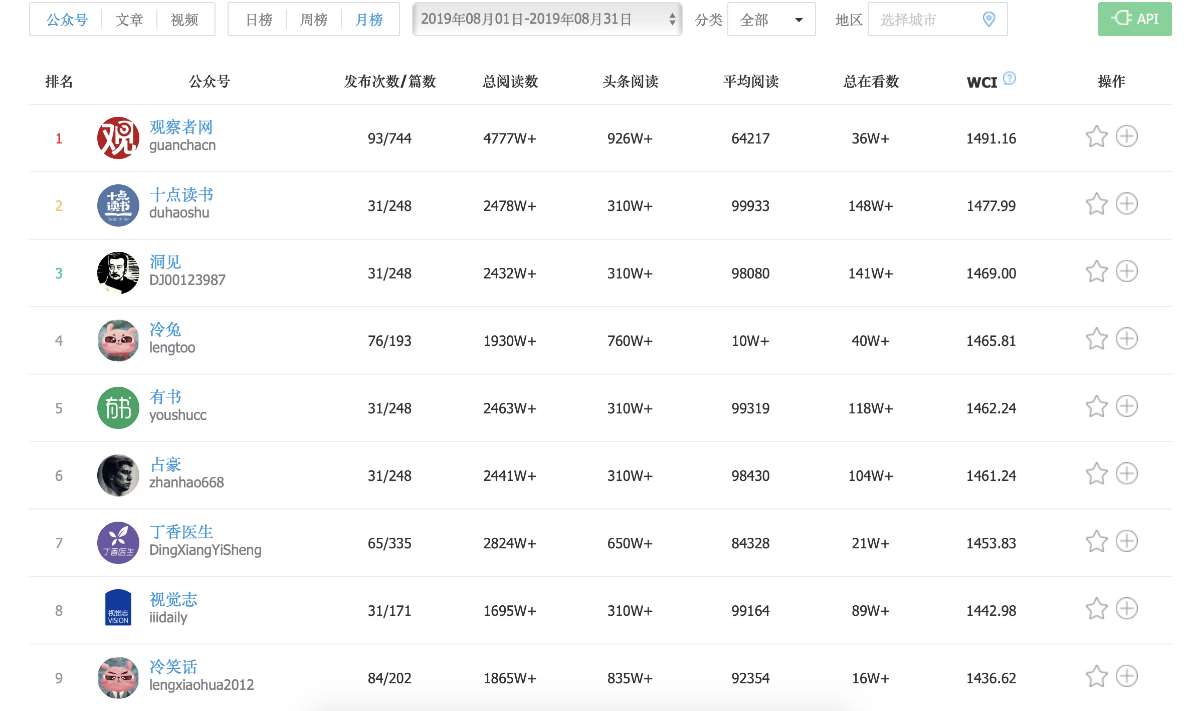Favorite 洞见 using its star icon
1201x711 pixels.
point(1097,272)
